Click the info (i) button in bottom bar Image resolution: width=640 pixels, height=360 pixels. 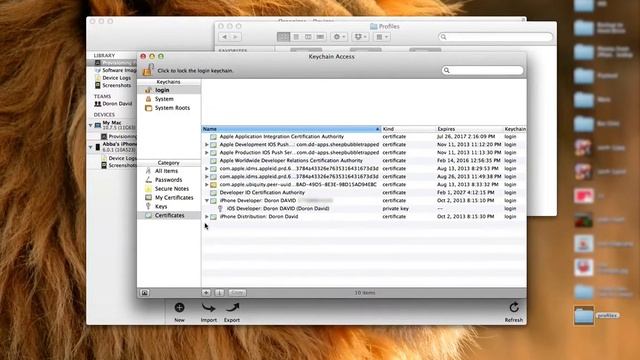click(220, 293)
